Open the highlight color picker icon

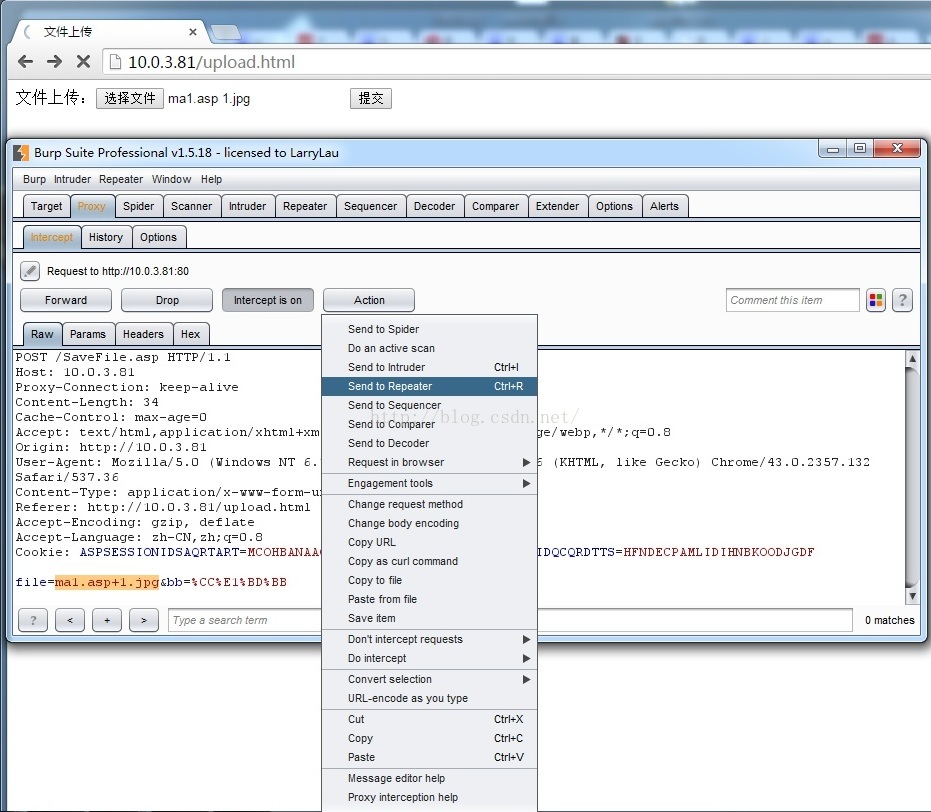pos(876,300)
